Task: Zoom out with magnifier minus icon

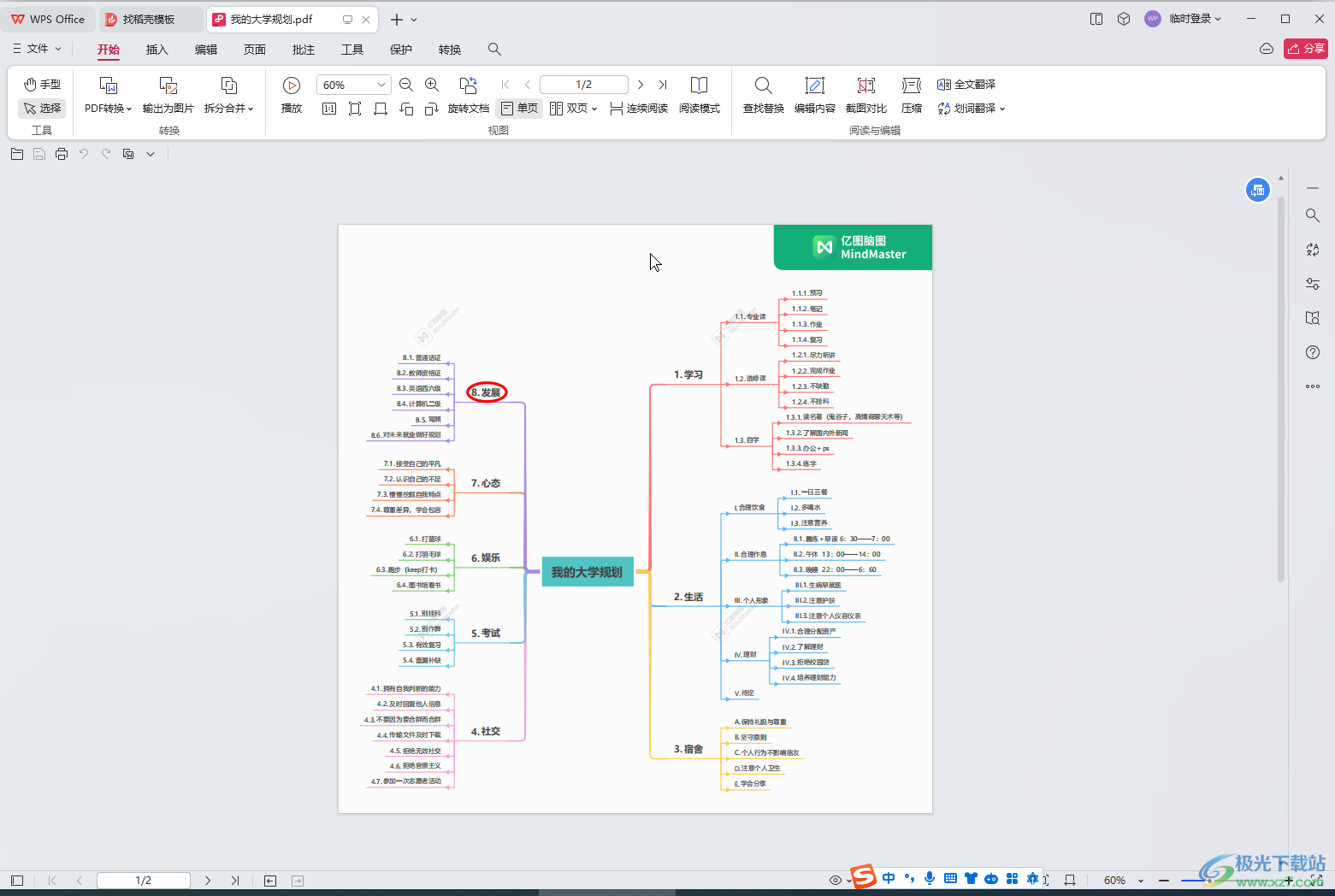Action: click(406, 85)
